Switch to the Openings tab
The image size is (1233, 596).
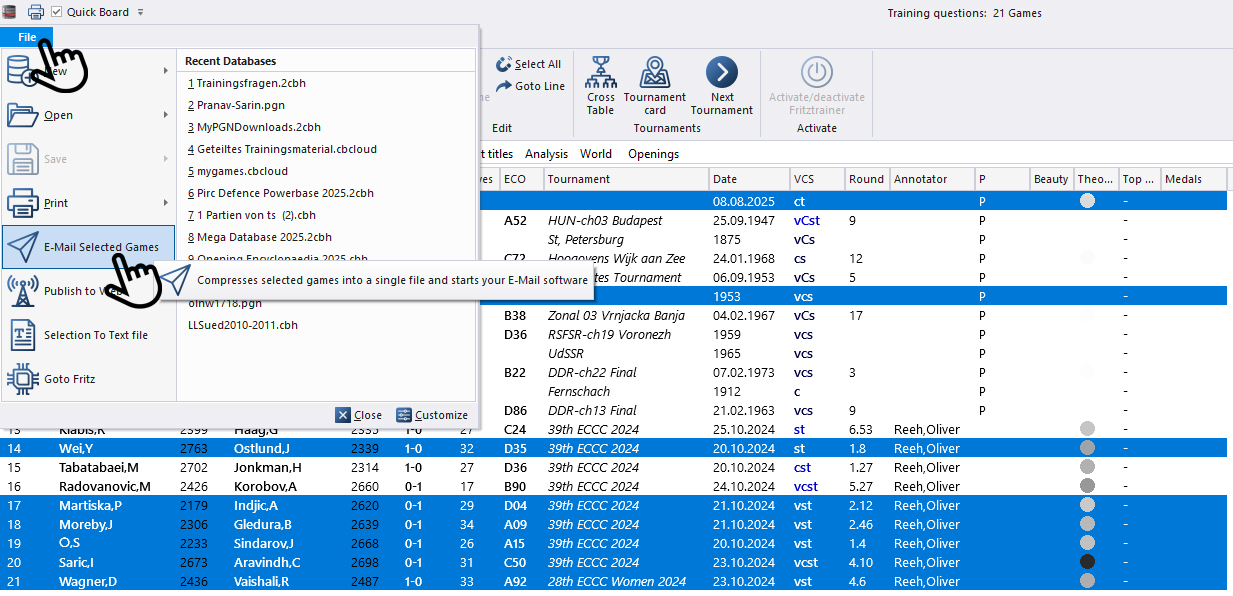pyautogui.click(x=653, y=154)
